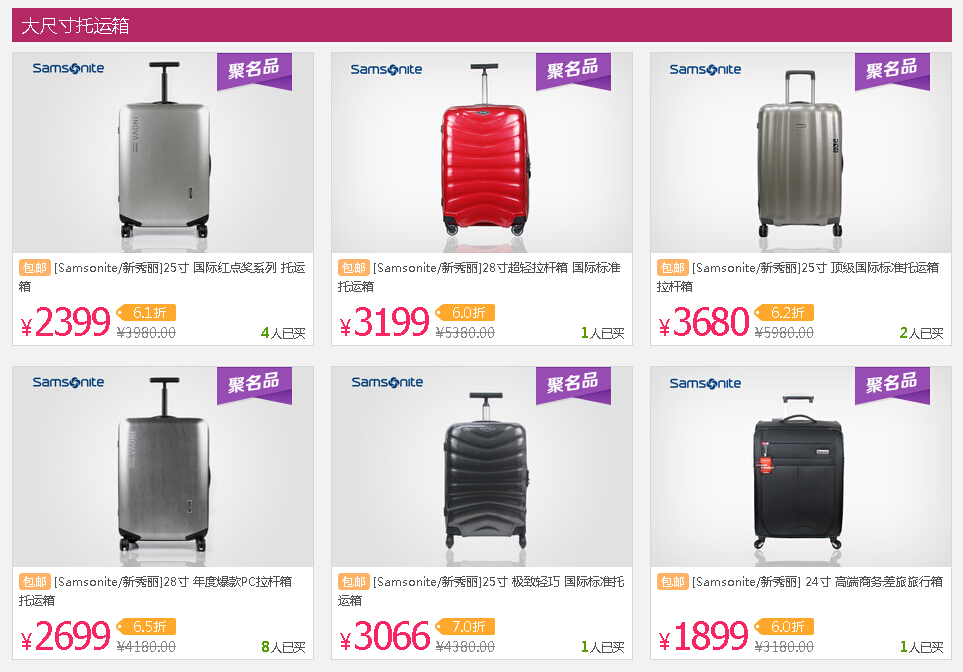
Task: Open the black fabric 24寸 business suitcase image
Action: click(x=800, y=467)
